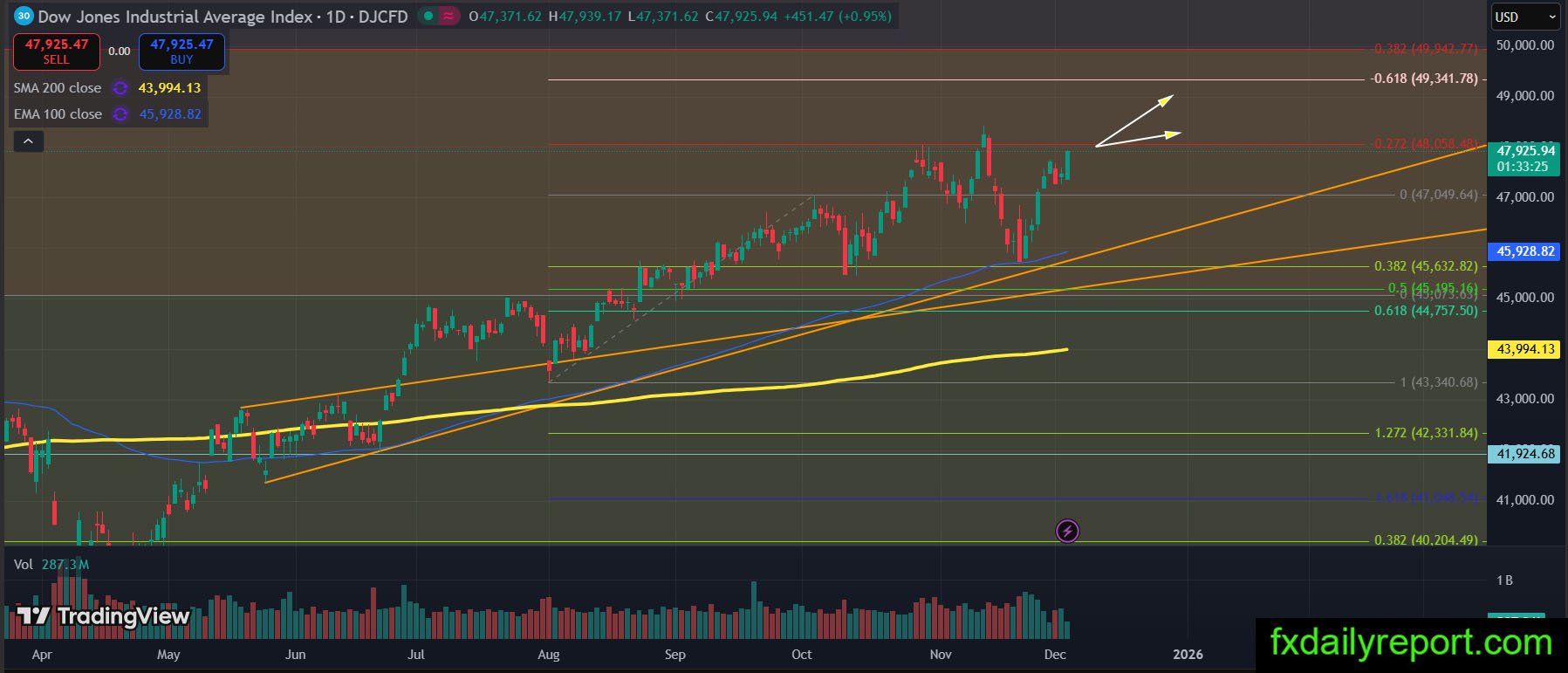This screenshot has width=1568, height=673.
Task: Click the 41,924.68 price scale label
Action: [x=1525, y=454]
